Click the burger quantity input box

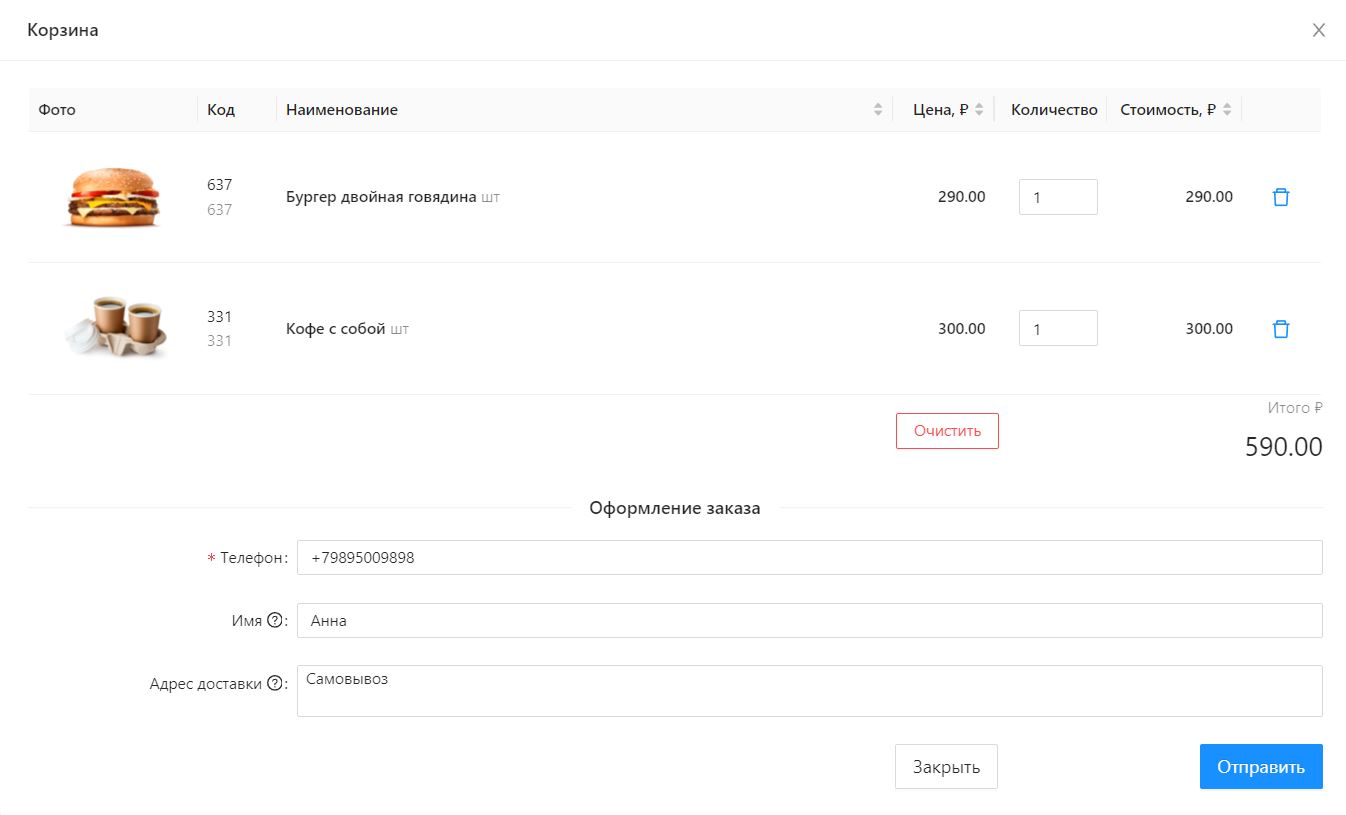1057,197
